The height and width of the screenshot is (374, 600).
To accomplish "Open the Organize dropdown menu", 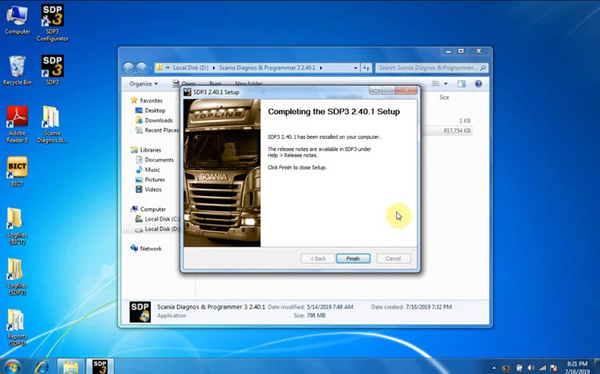I will [143, 83].
